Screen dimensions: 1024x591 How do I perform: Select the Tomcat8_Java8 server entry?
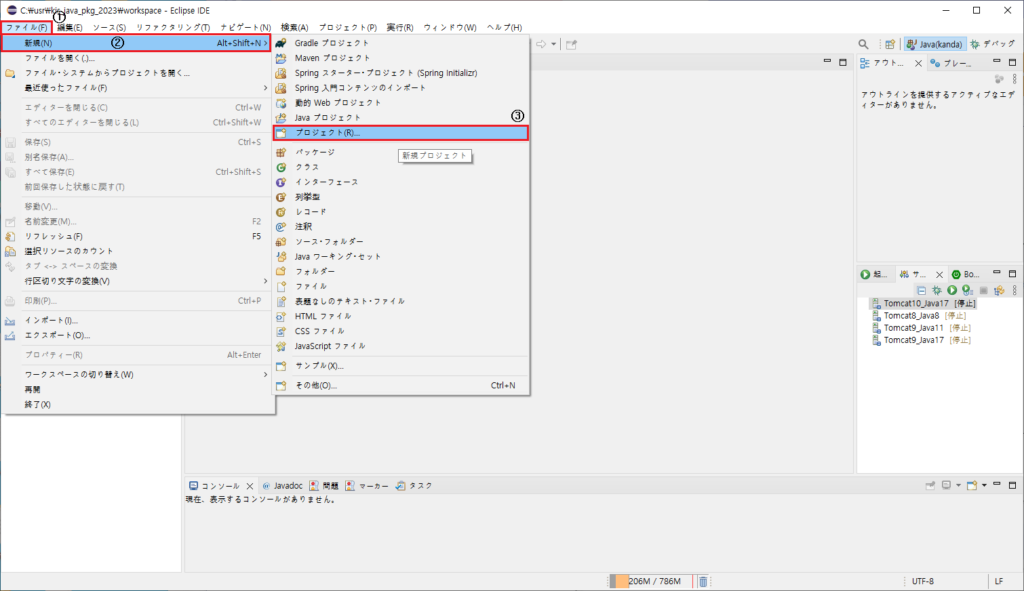tap(919, 316)
